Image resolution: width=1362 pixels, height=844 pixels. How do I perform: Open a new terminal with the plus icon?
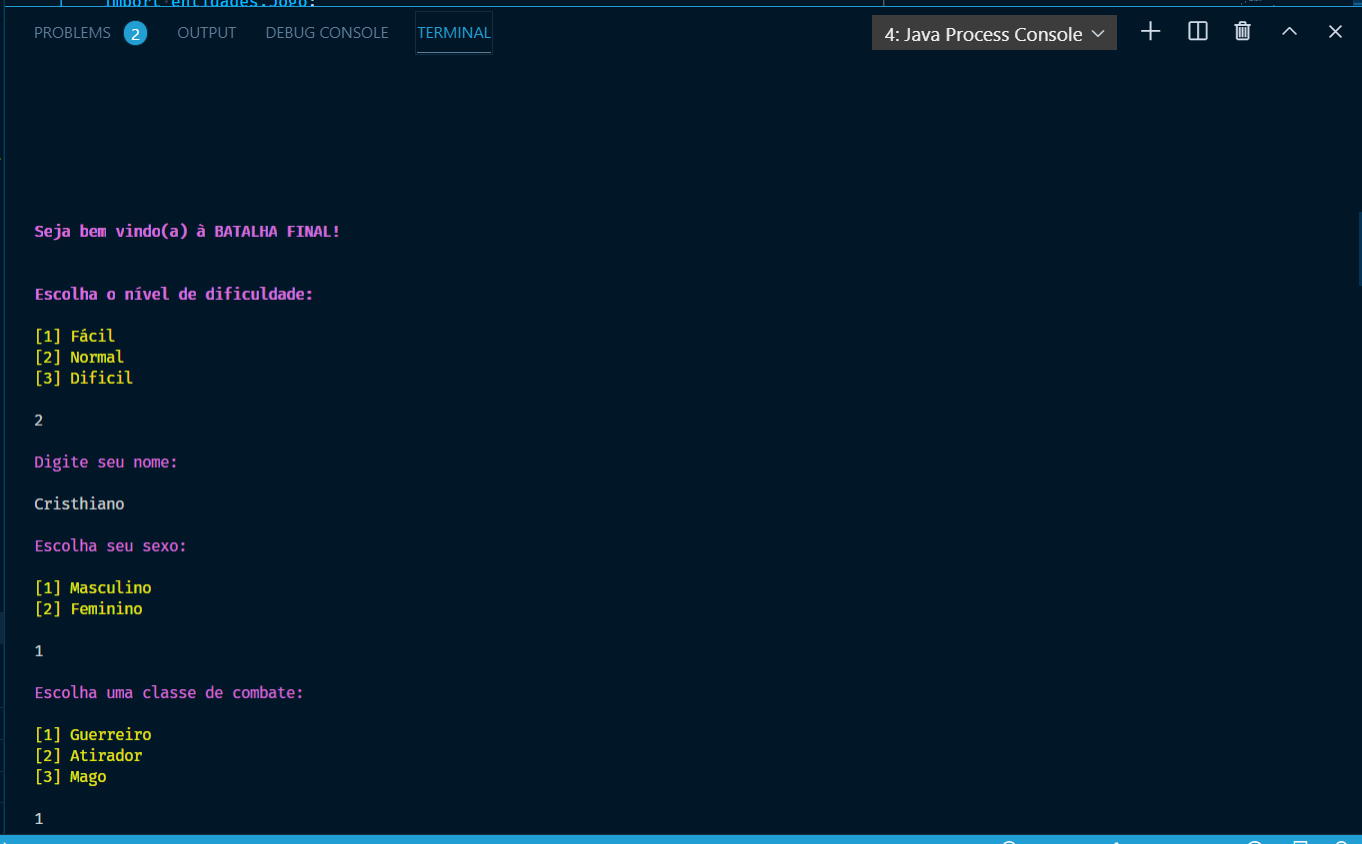tap(1150, 31)
